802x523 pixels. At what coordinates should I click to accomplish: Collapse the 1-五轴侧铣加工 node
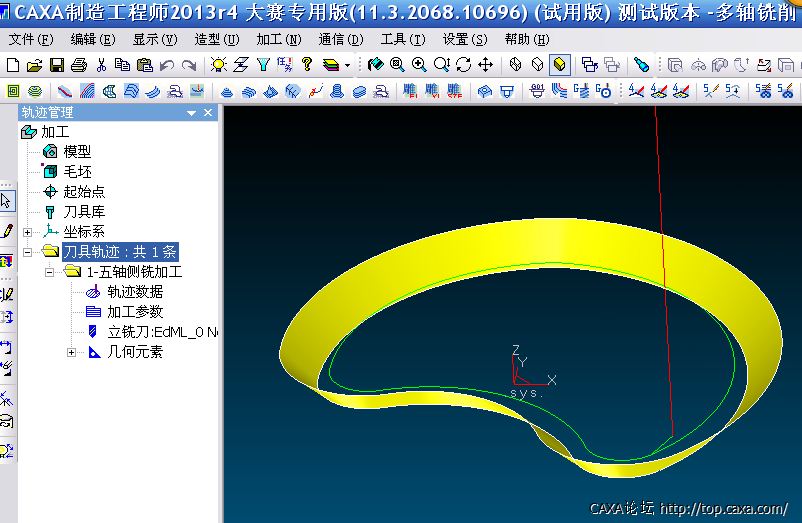click(x=50, y=272)
